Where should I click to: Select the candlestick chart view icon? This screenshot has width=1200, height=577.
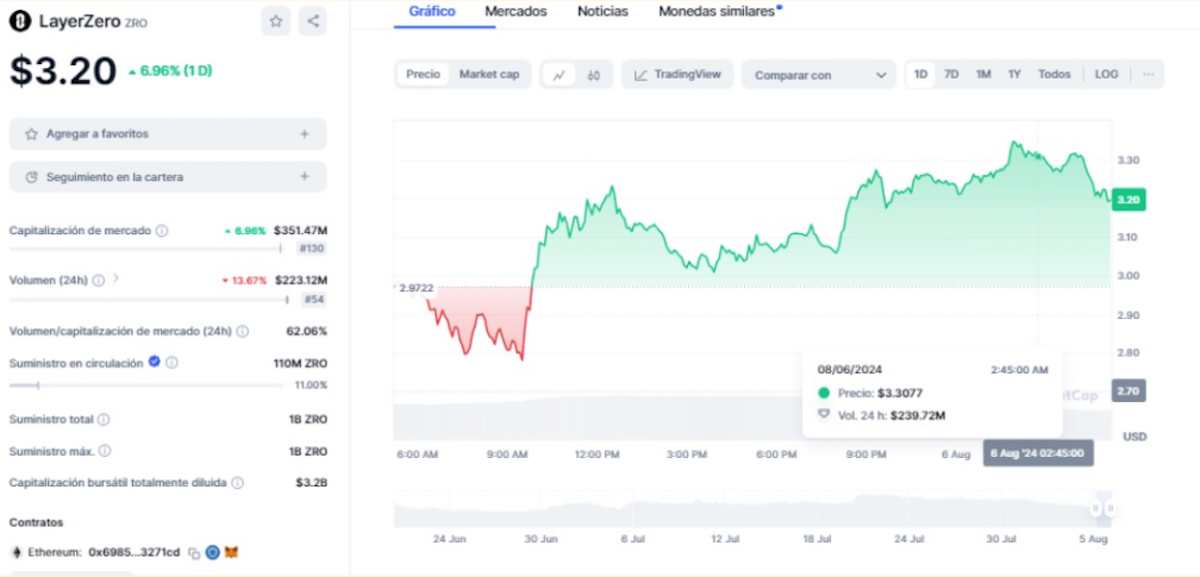click(x=594, y=75)
